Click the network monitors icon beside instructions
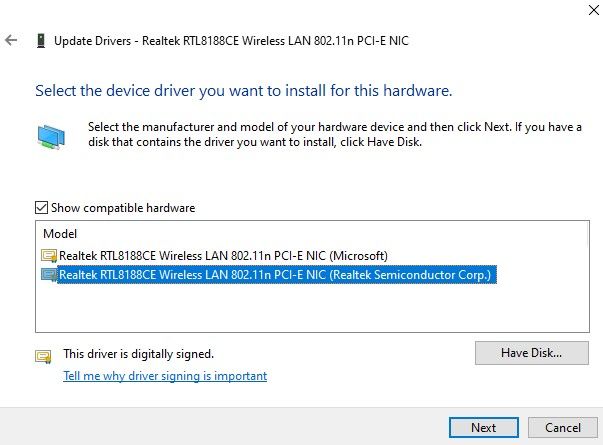603x445 pixels. [x=52, y=135]
